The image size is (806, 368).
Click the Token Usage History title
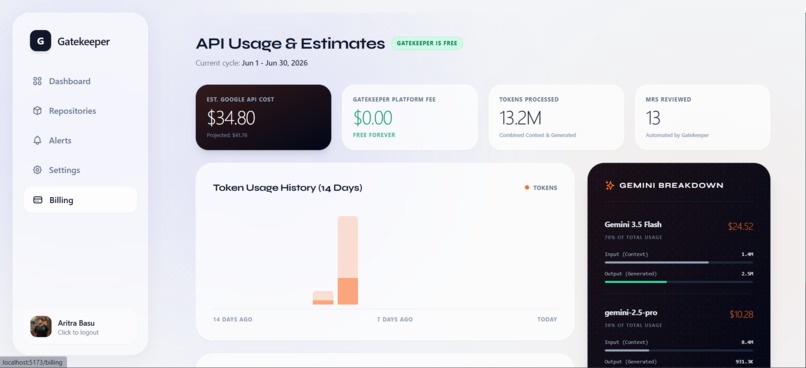point(288,188)
